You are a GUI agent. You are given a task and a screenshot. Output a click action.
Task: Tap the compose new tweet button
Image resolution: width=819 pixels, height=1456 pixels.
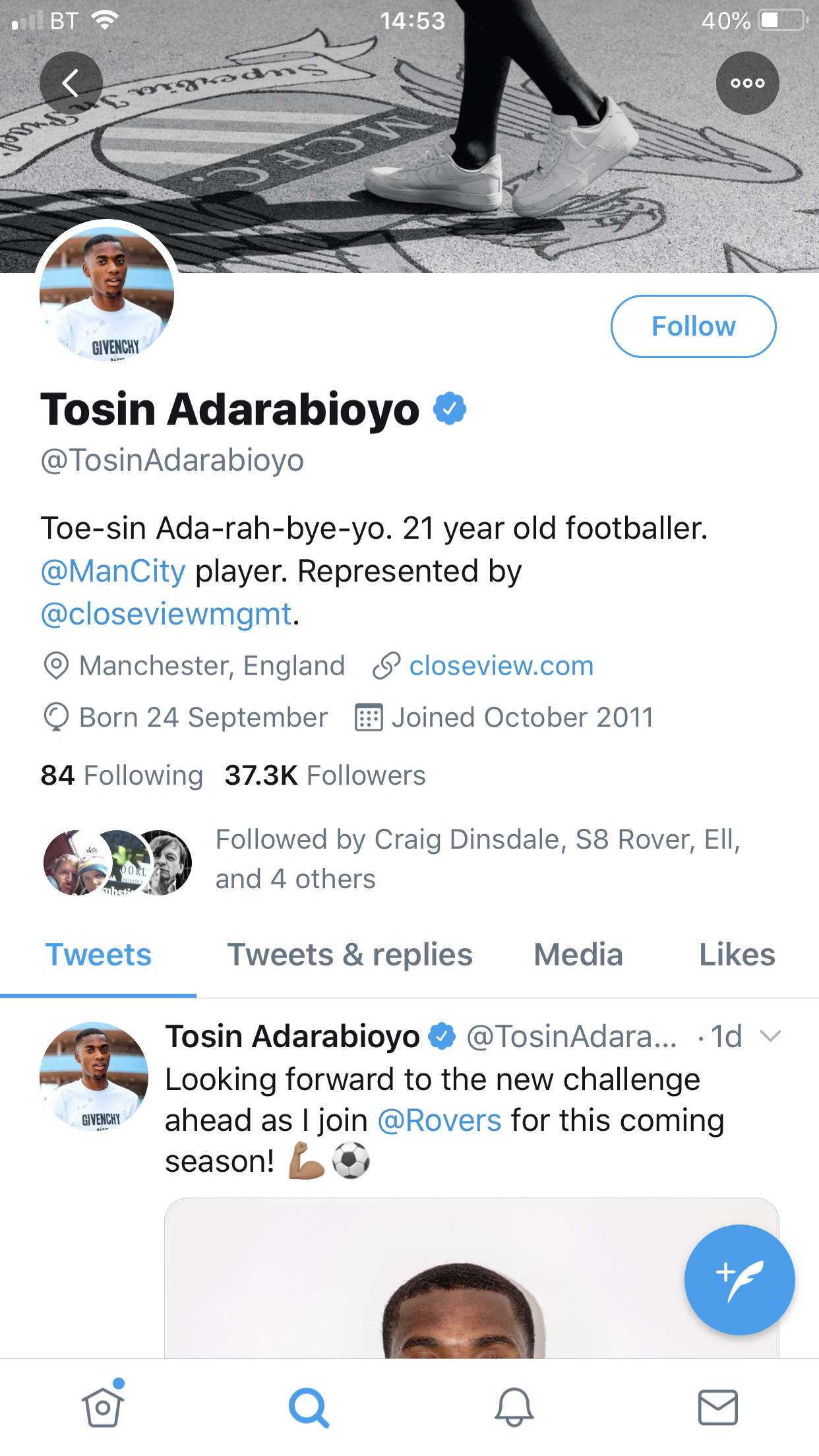739,1279
